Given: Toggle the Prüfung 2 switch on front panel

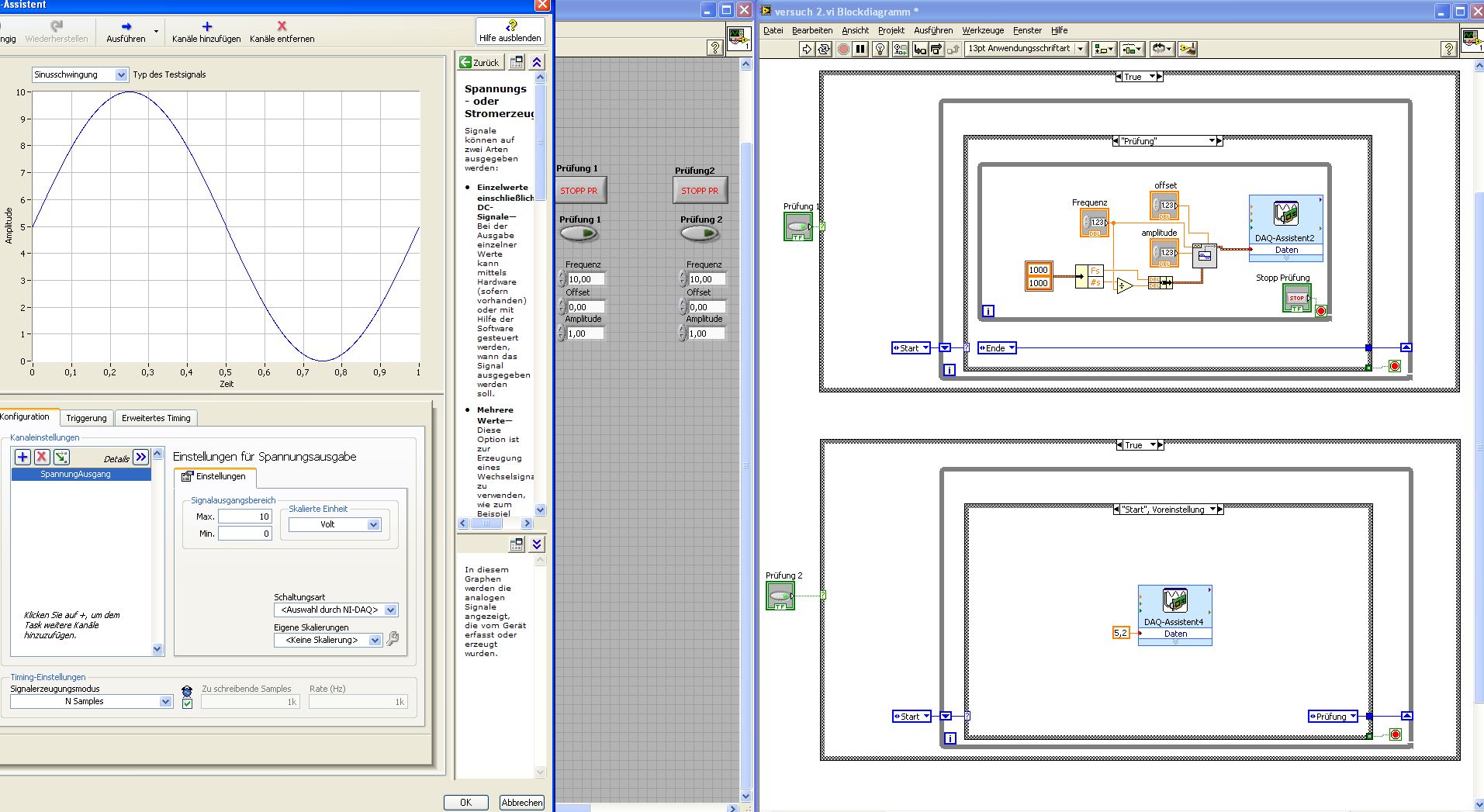Looking at the screenshot, I should [x=700, y=233].
